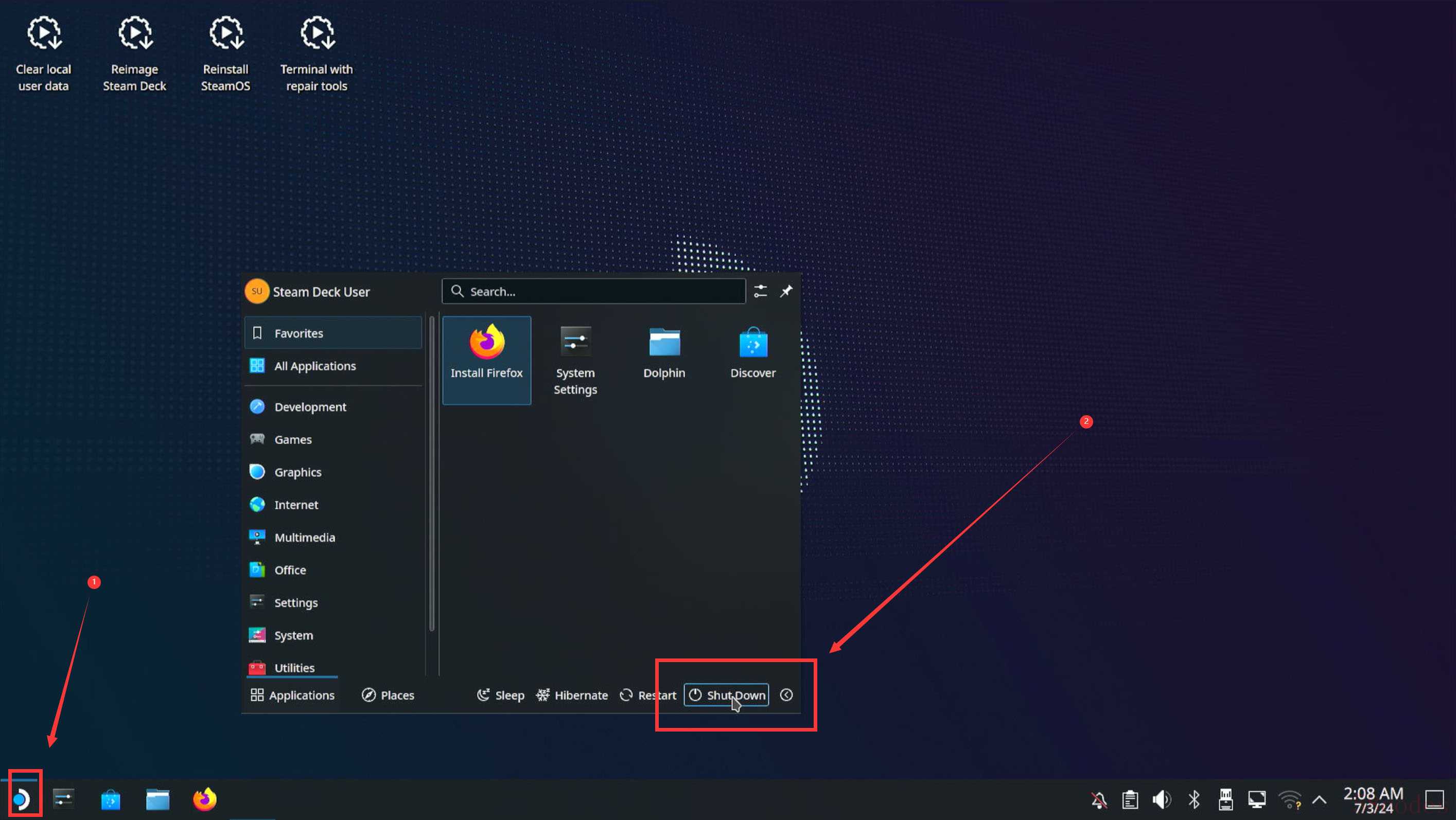Open display configuration tray icon
Image resolution: width=1456 pixels, height=820 pixels.
point(1257,799)
